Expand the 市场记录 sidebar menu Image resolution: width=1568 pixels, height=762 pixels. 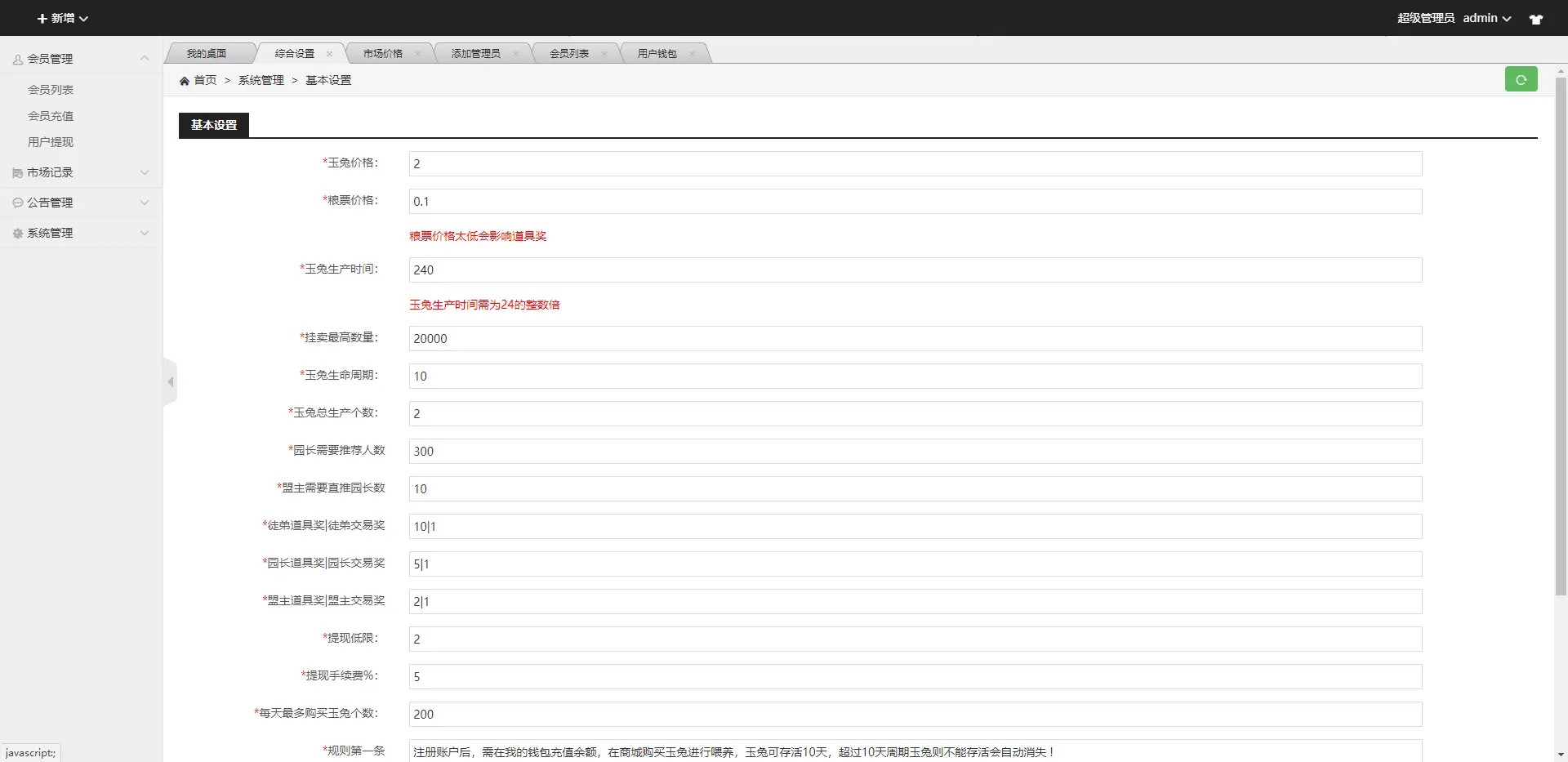pyautogui.click(x=81, y=172)
